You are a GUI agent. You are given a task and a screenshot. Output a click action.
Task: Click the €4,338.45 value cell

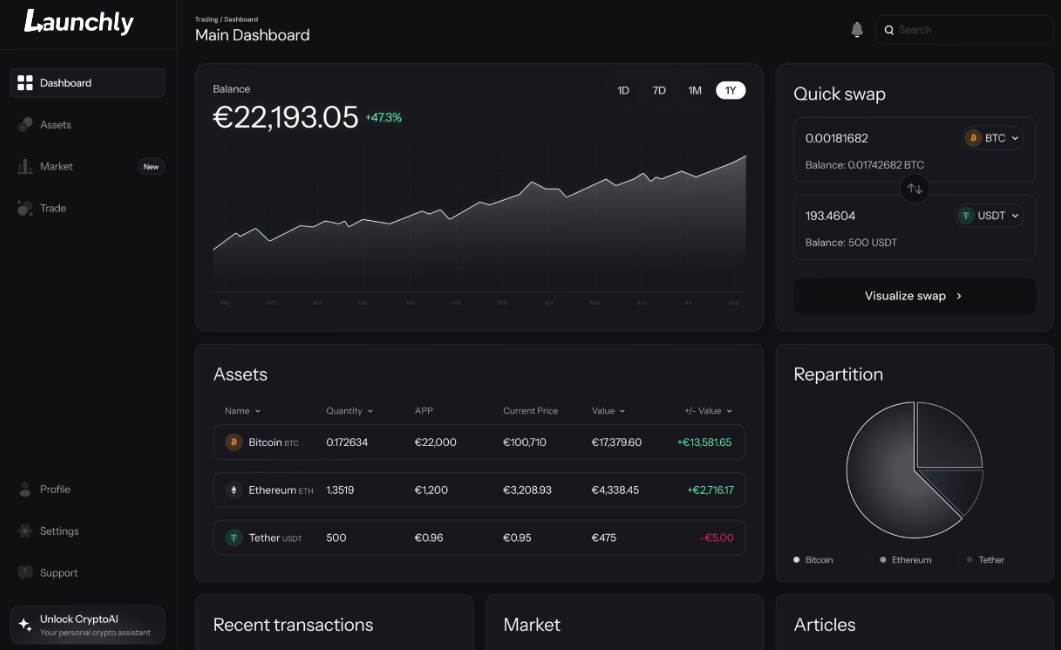point(615,490)
